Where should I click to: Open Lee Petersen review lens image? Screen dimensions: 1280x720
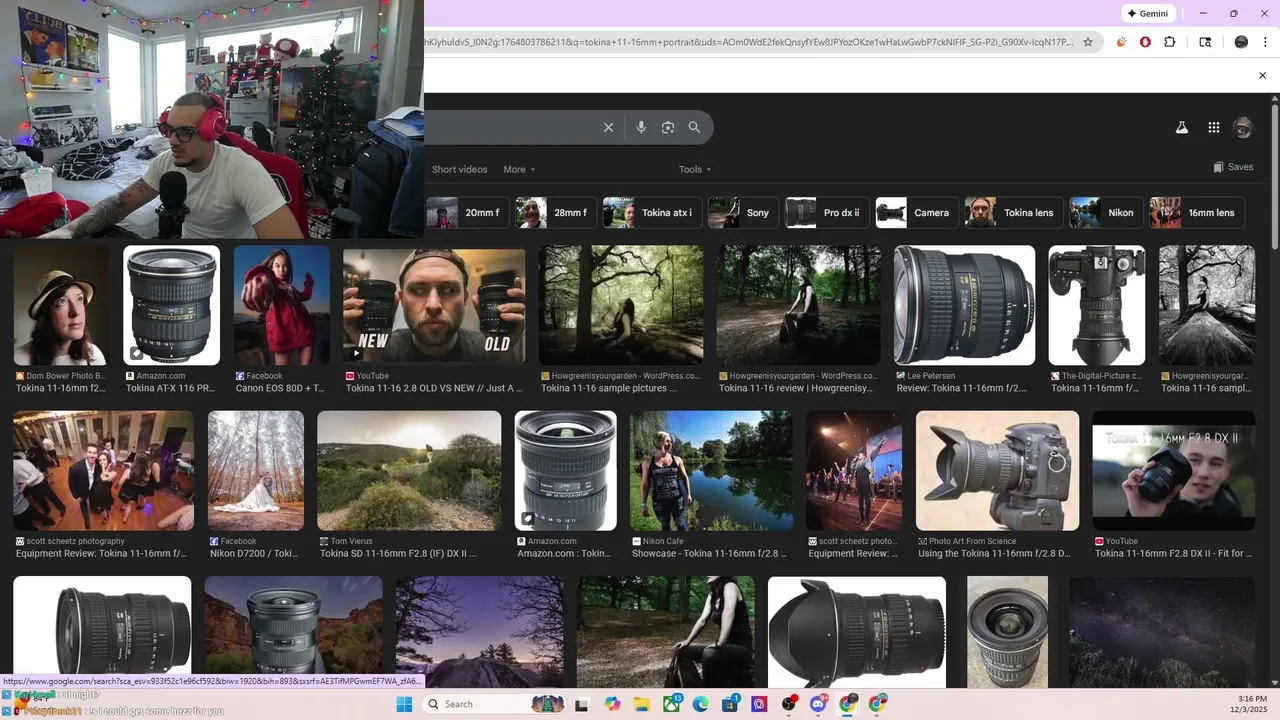964,305
